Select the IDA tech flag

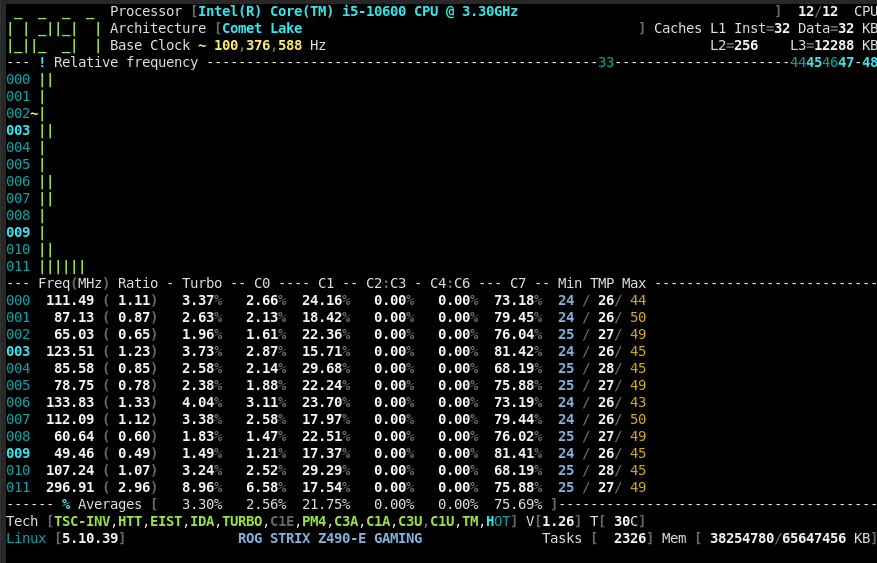point(202,521)
